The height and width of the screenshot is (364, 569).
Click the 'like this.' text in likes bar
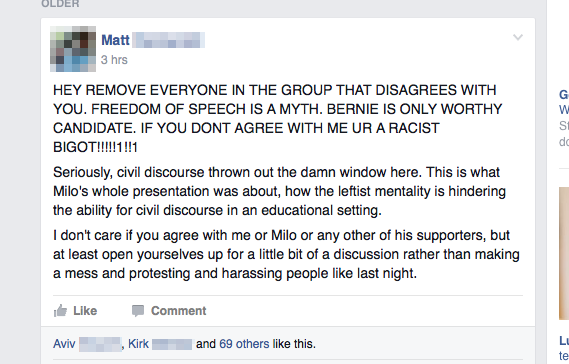pyautogui.click(x=294, y=344)
